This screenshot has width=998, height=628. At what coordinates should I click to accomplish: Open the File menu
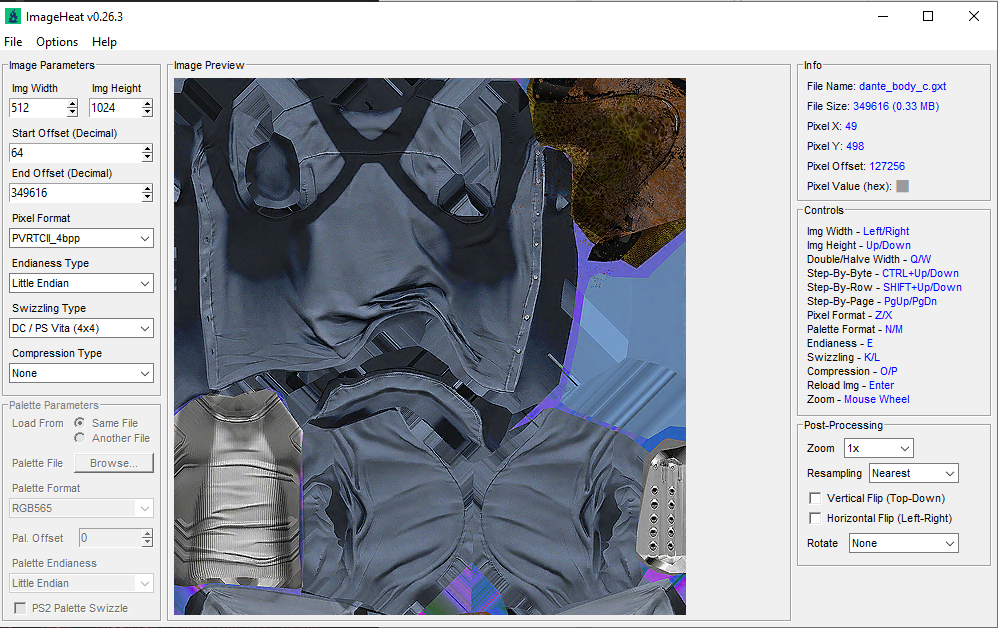[13, 42]
